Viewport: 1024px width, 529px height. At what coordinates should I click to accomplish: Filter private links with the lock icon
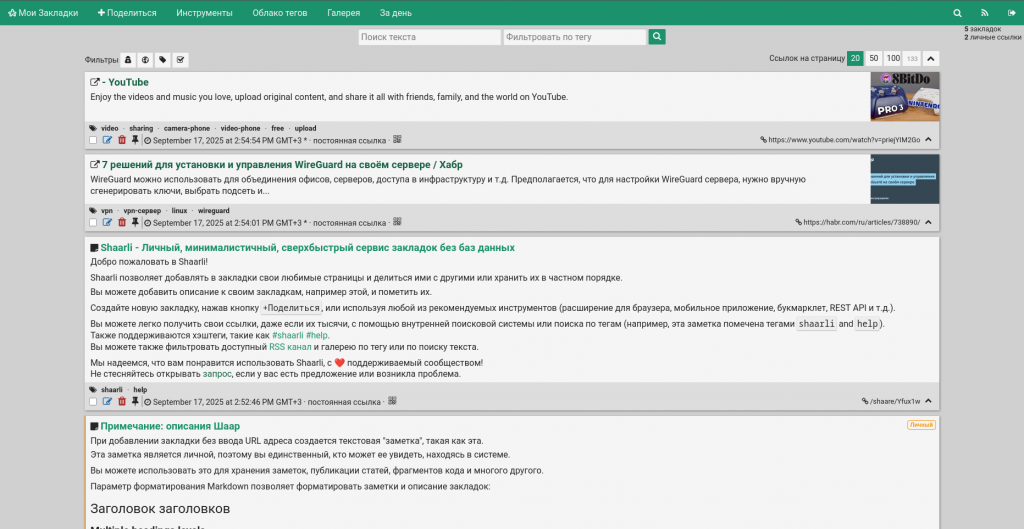[x=128, y=60]
